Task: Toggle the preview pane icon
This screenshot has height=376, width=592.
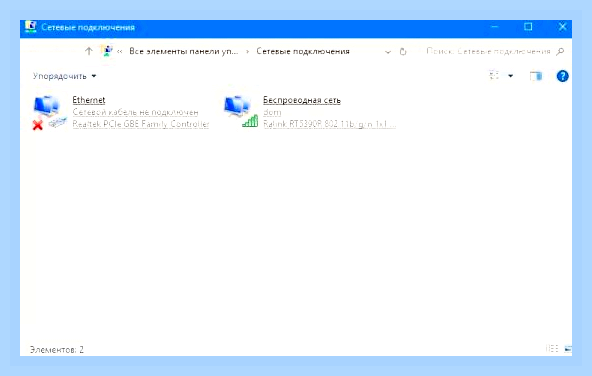Action: [x=536, y=76]
